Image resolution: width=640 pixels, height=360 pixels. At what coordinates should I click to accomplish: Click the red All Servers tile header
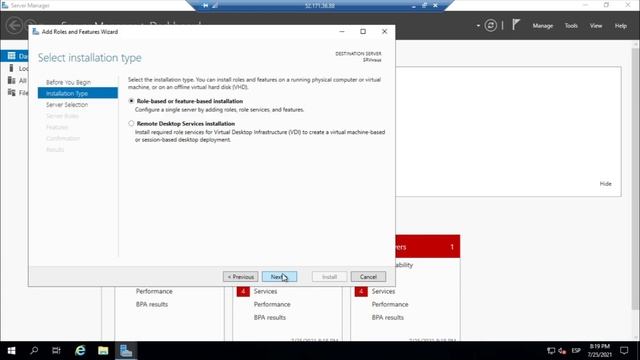pyautogui.click(x=427, y=247)
